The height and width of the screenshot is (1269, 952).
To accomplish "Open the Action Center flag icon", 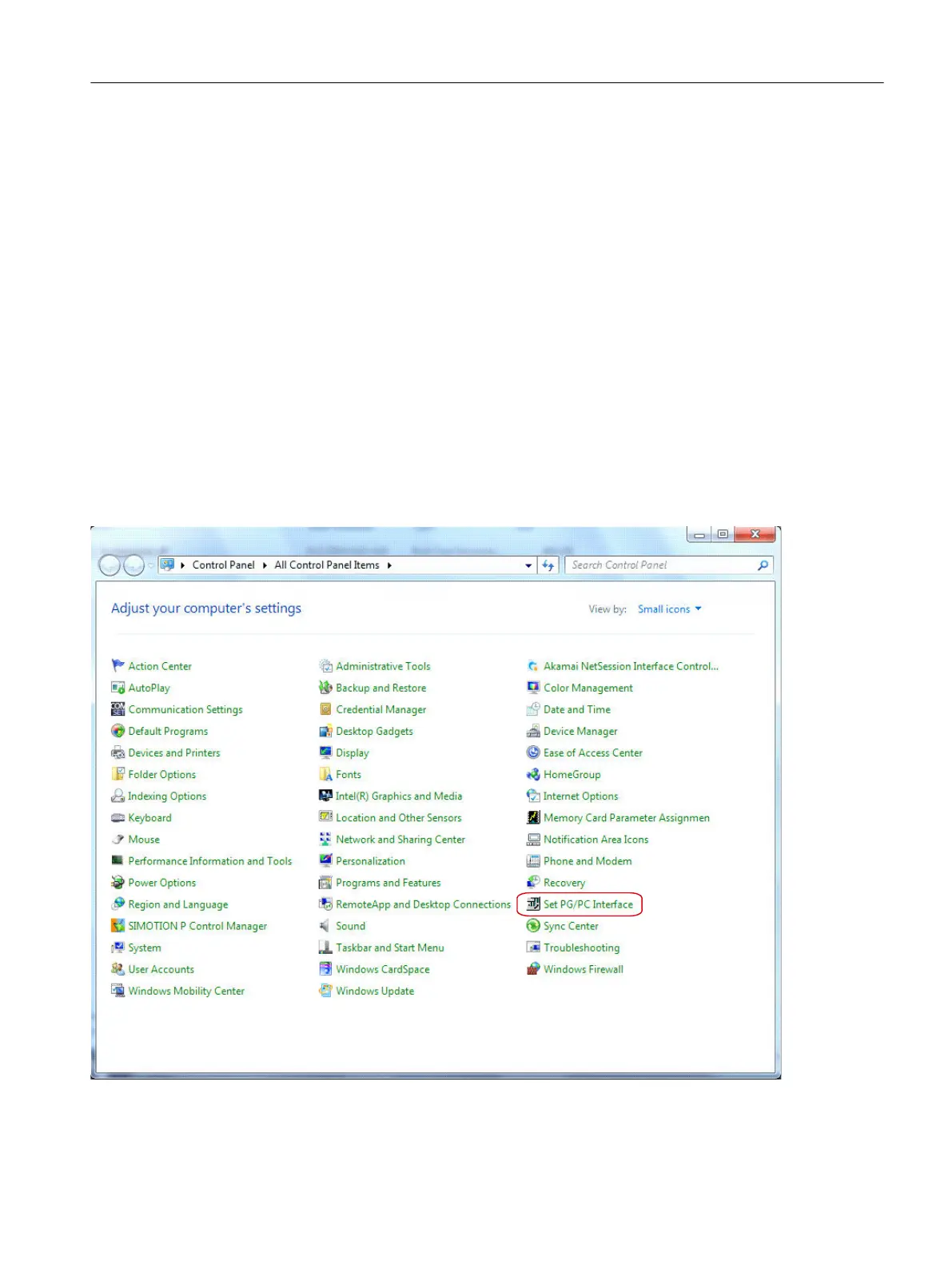I will (x=118, y=665).
